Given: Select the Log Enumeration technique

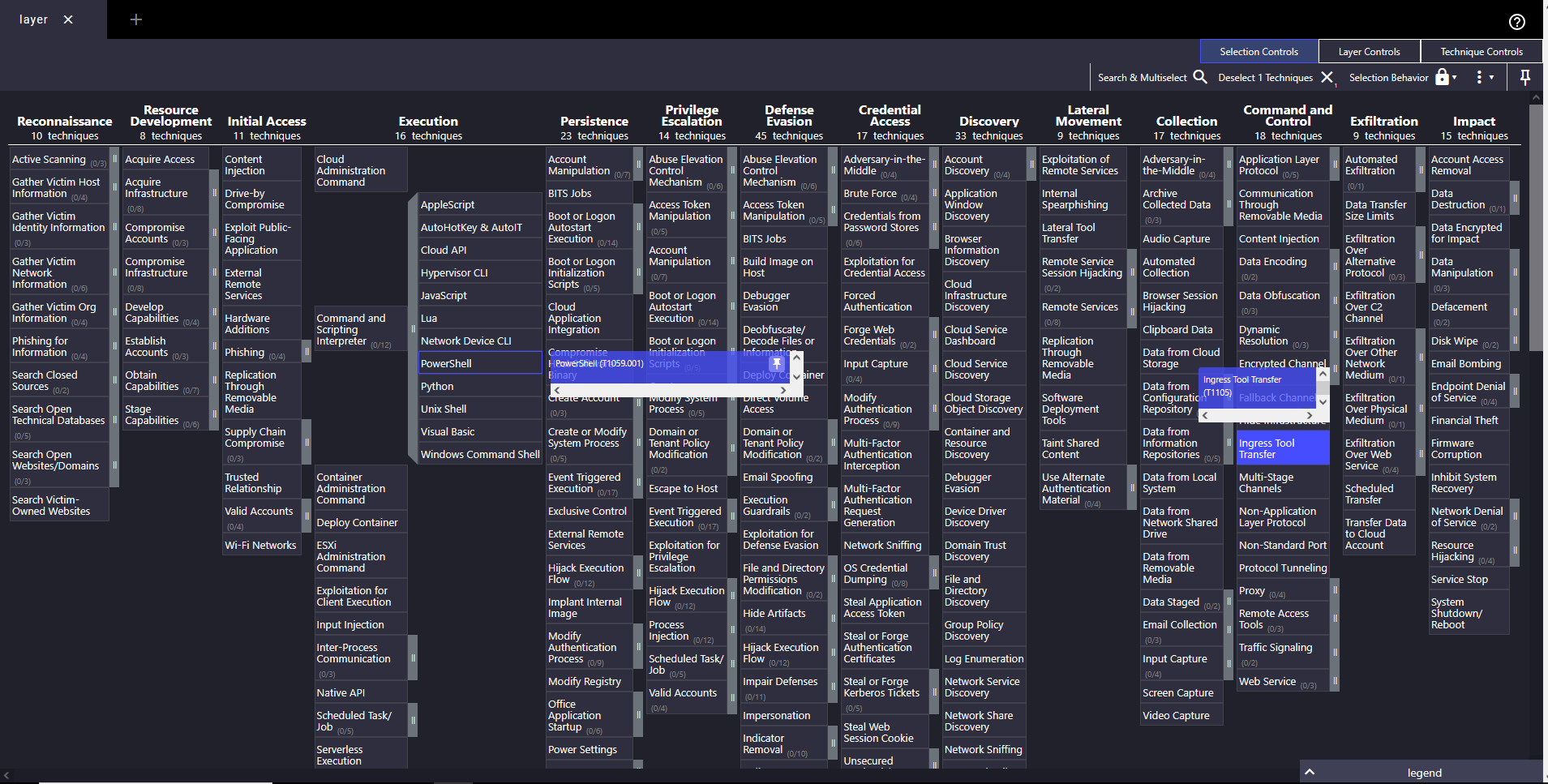Looking at the screenshot, I should (984, 658).
